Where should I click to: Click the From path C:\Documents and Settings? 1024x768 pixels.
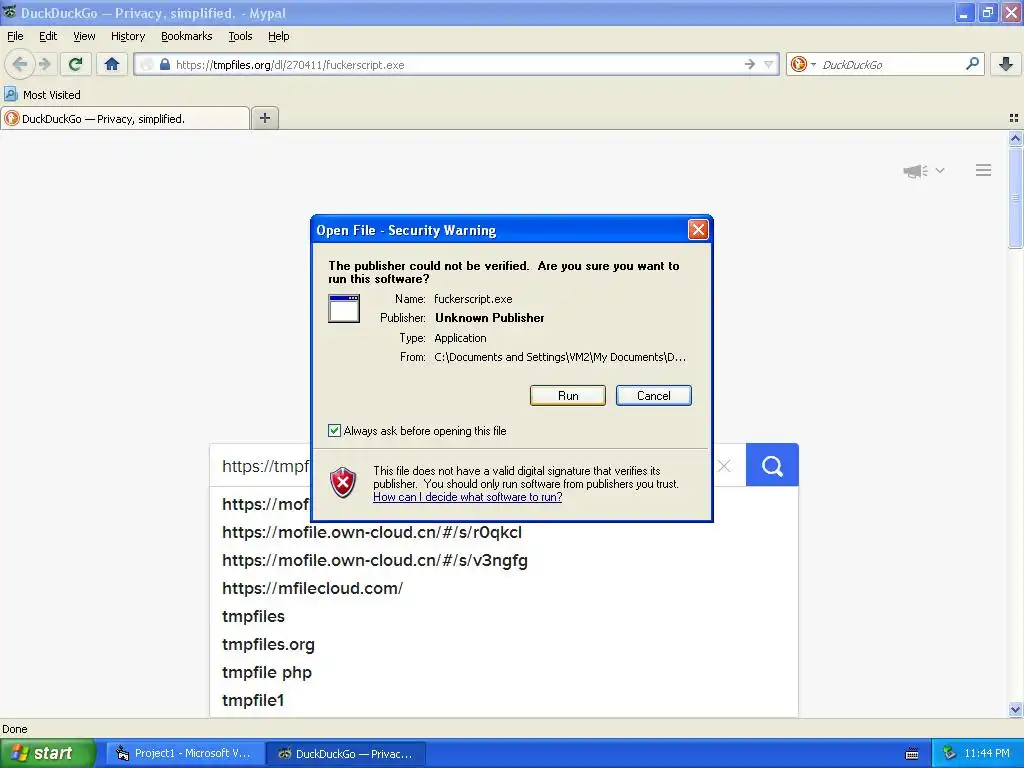click(x=560, y=357)
